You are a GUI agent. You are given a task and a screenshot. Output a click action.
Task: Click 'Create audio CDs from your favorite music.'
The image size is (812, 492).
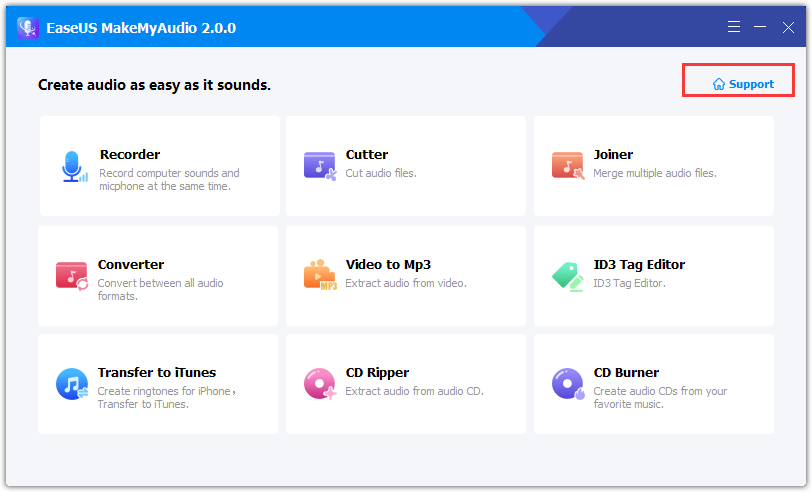point(660,397)
